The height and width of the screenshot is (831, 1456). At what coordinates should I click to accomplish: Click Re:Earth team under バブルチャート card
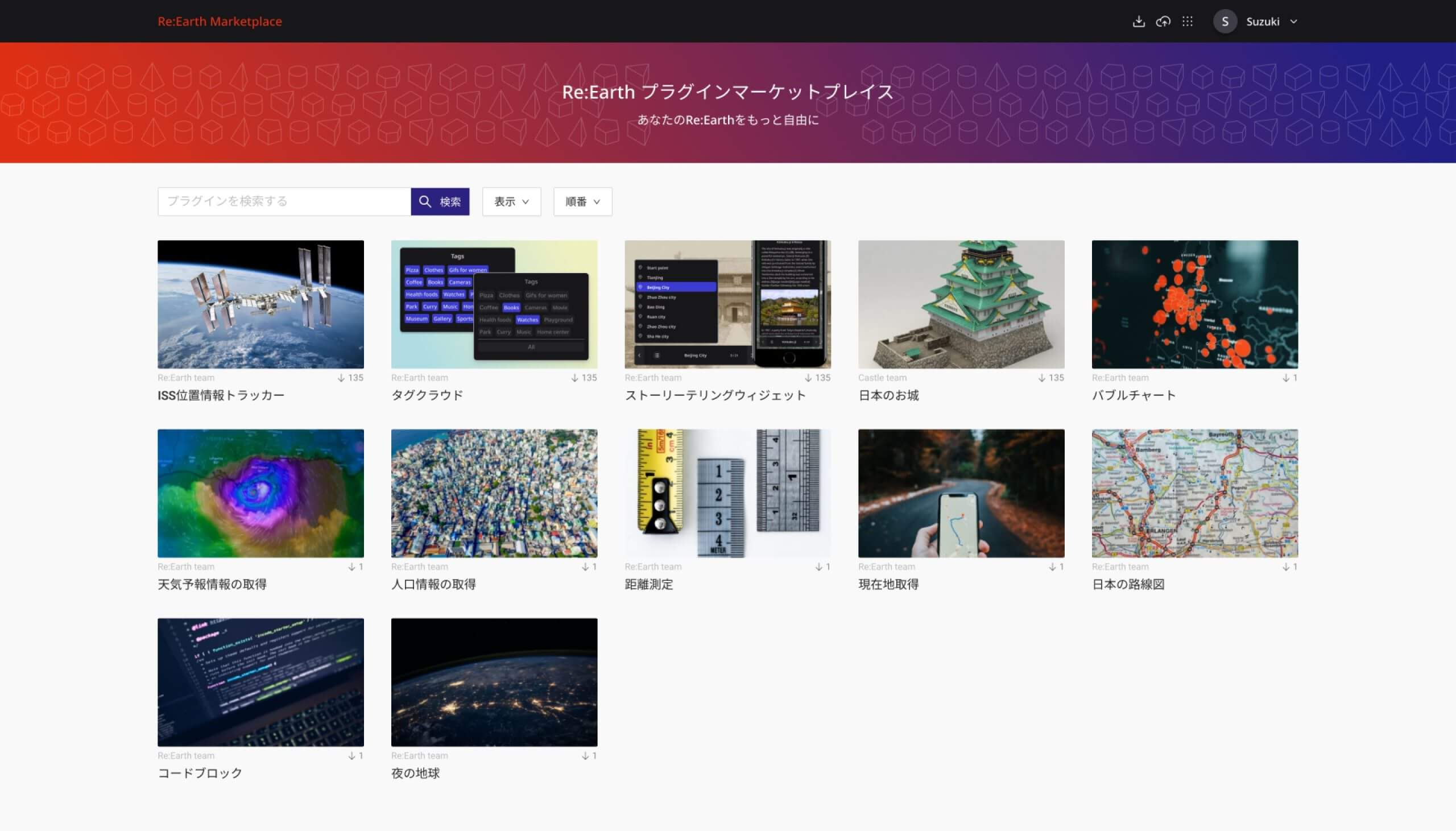click(1120, 378)
